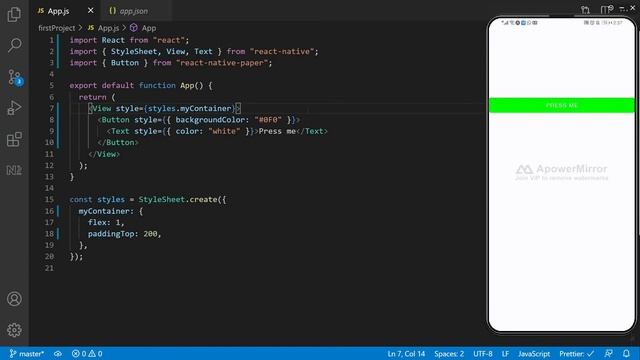Tap the green PRESS ME button on the phone
The height and width of the screenshot is (360, 640).
coord(562,105)
